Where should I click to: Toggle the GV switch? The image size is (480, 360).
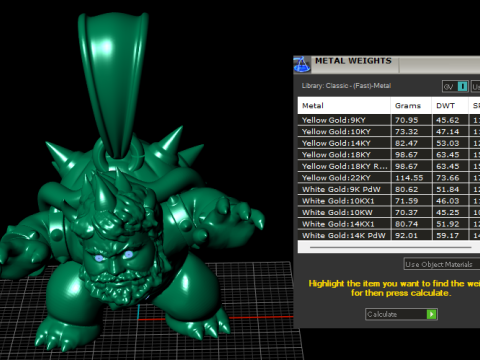(455, 87)
